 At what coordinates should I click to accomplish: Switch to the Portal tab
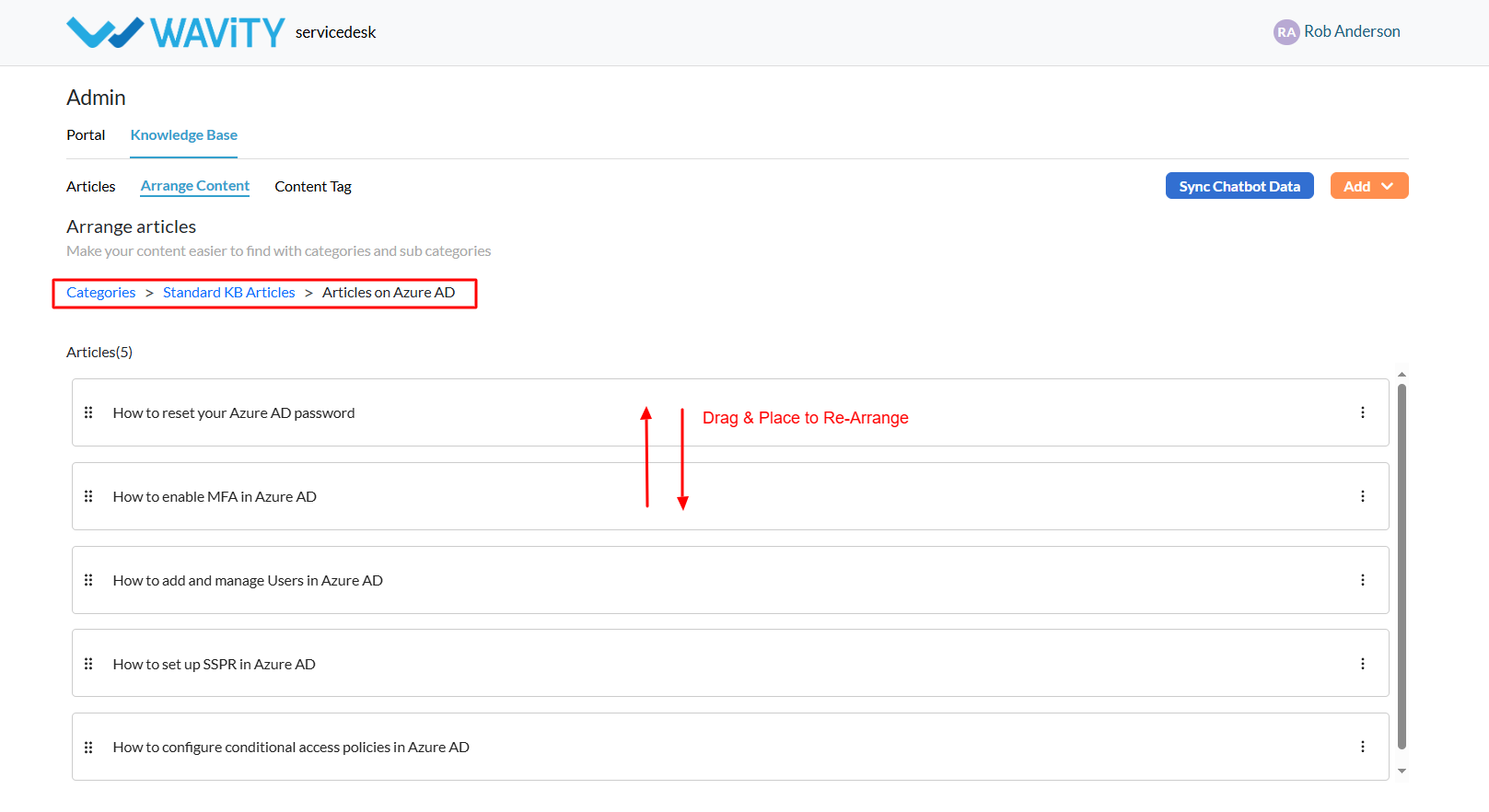[x=86, y=135]
